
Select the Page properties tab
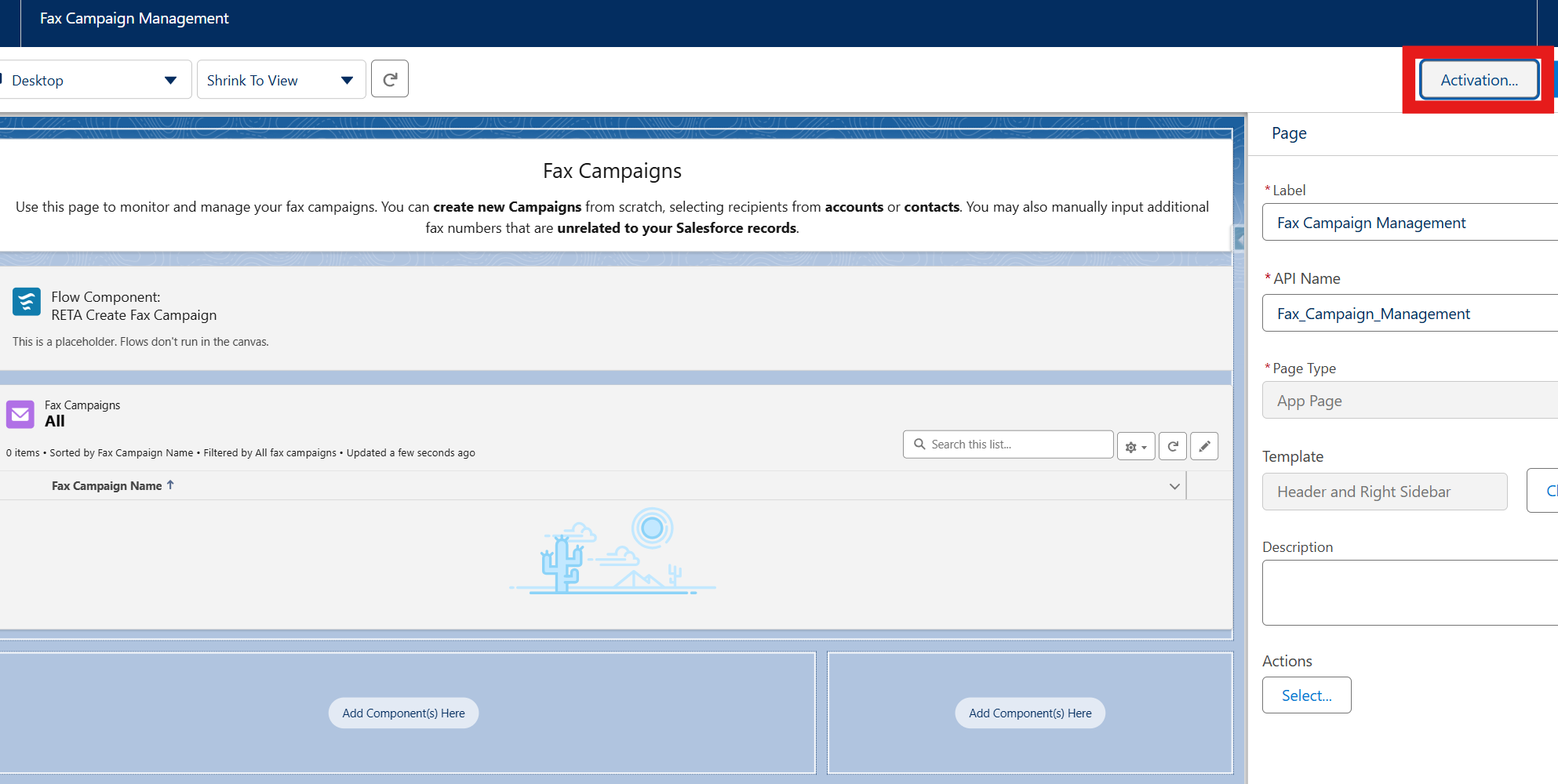pos(1289,133)
